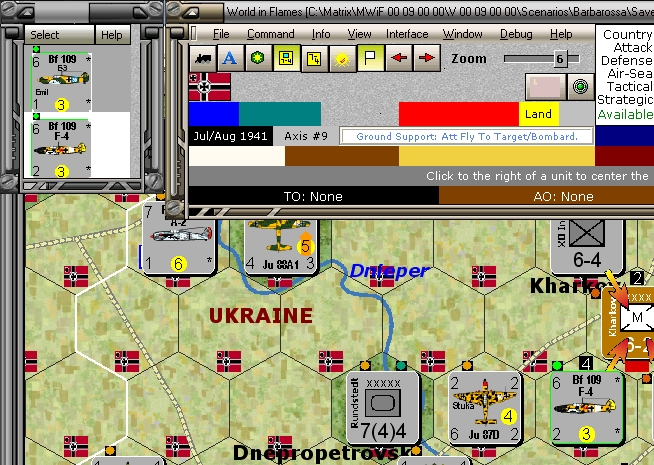Screen dimensions: 654x465
Task: Click the green concentric circle target button
Action: 580,87
